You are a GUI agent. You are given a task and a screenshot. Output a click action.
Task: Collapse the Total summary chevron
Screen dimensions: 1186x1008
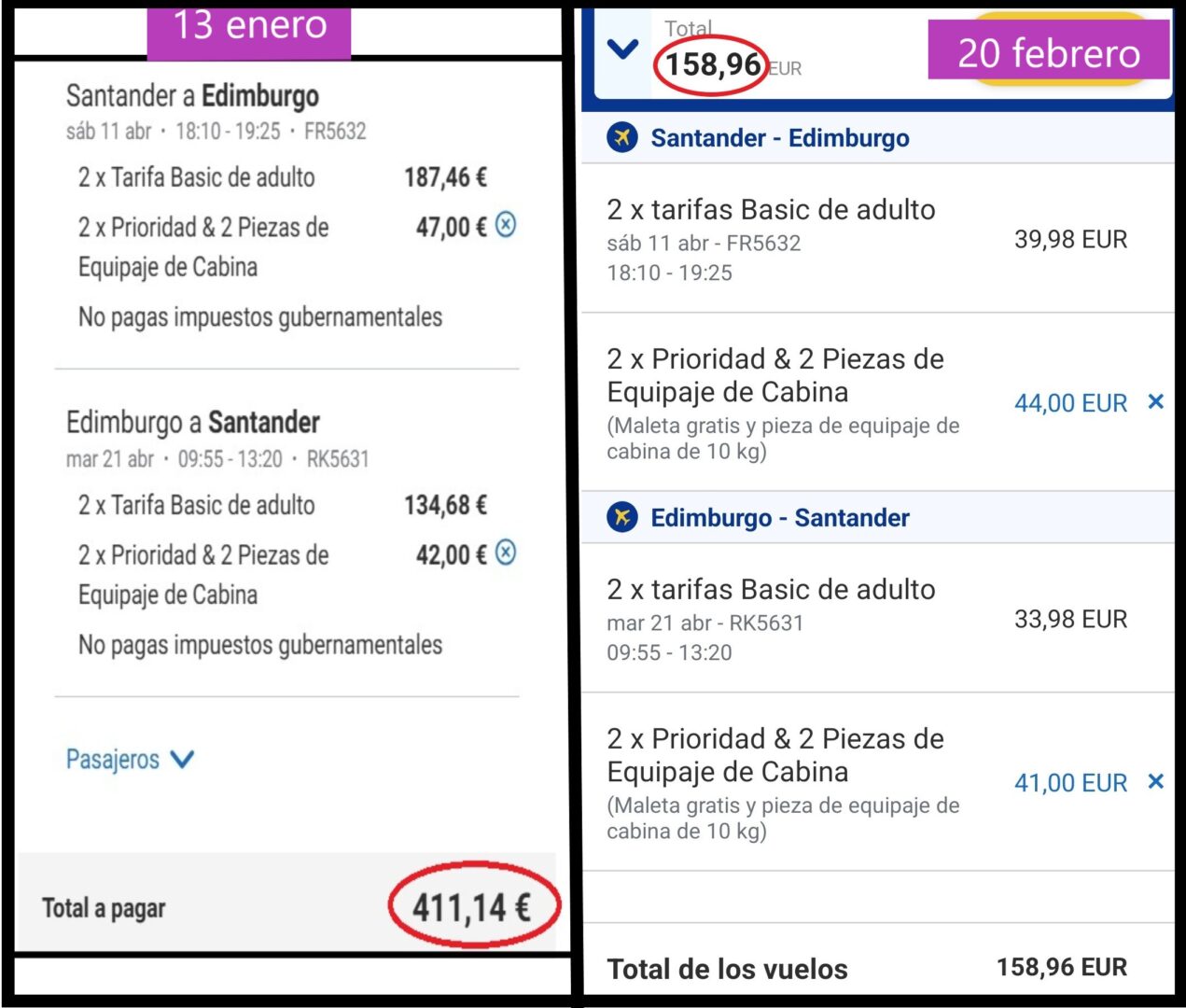[x=622, y=49]
